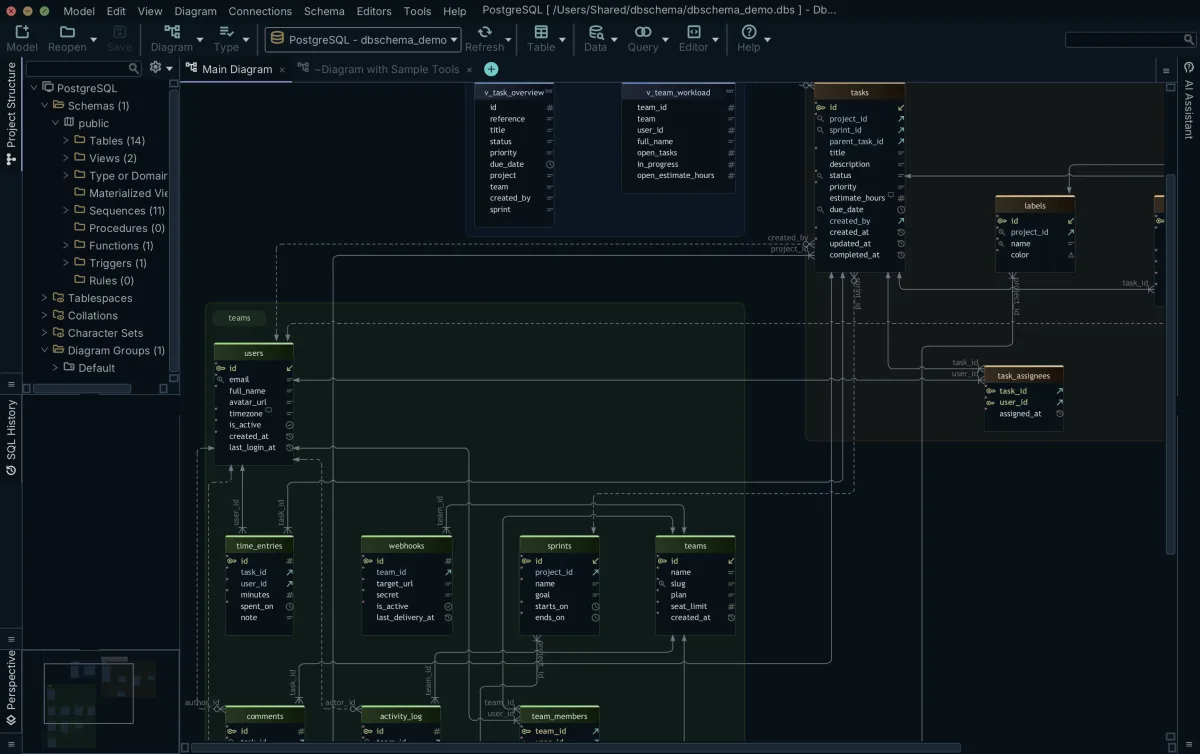Click the diagram horizontal scrollbar at the bottom
This screenshot has width=1200, height=754.
click(575, 747)
